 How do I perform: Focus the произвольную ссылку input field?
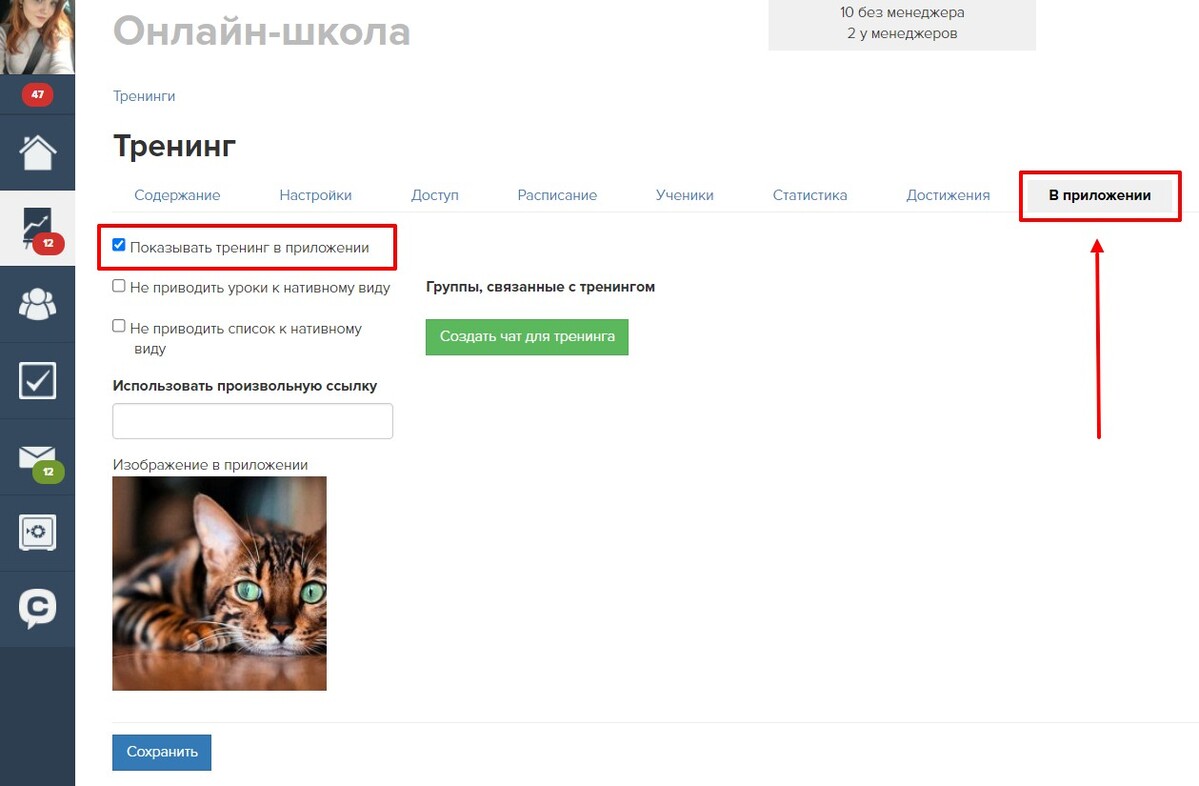coord(252,421)
